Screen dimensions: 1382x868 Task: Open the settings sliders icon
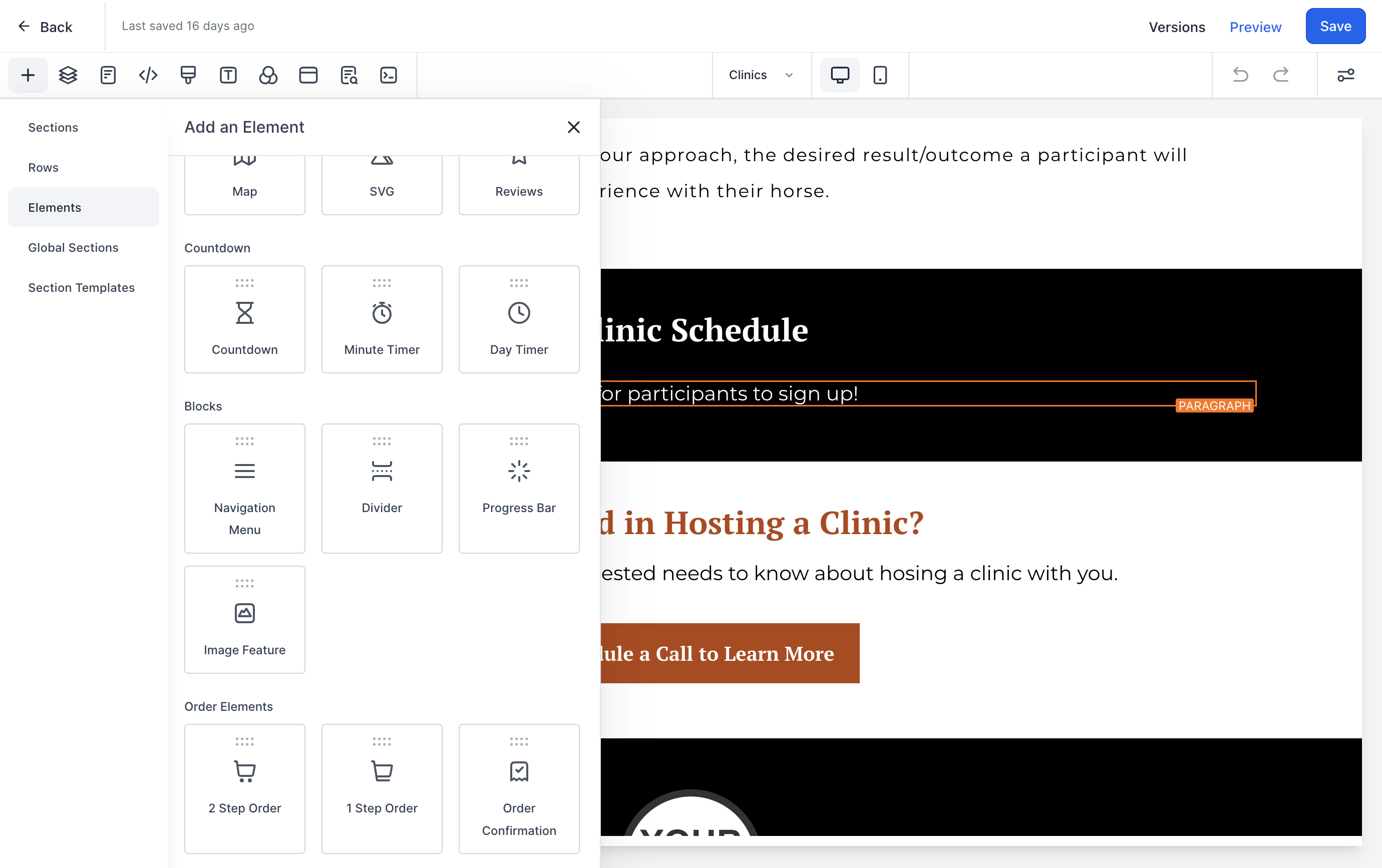click(1346, 75)
